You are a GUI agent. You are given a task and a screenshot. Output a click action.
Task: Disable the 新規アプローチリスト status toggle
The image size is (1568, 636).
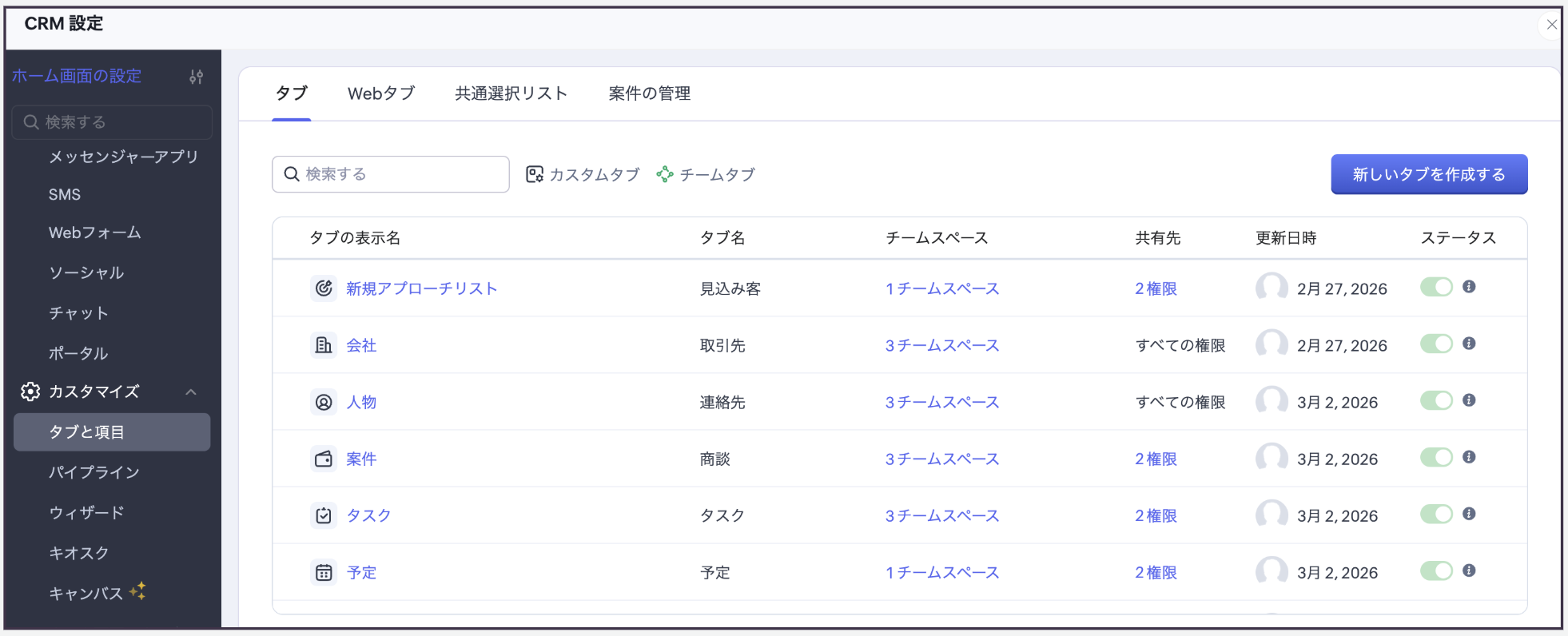[x=1436, y=288]
